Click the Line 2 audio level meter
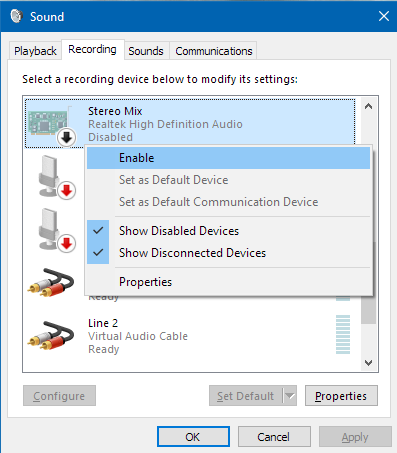The width and height of the screenshot is (397, 453). pyautogui.click(x=343, y=334)
